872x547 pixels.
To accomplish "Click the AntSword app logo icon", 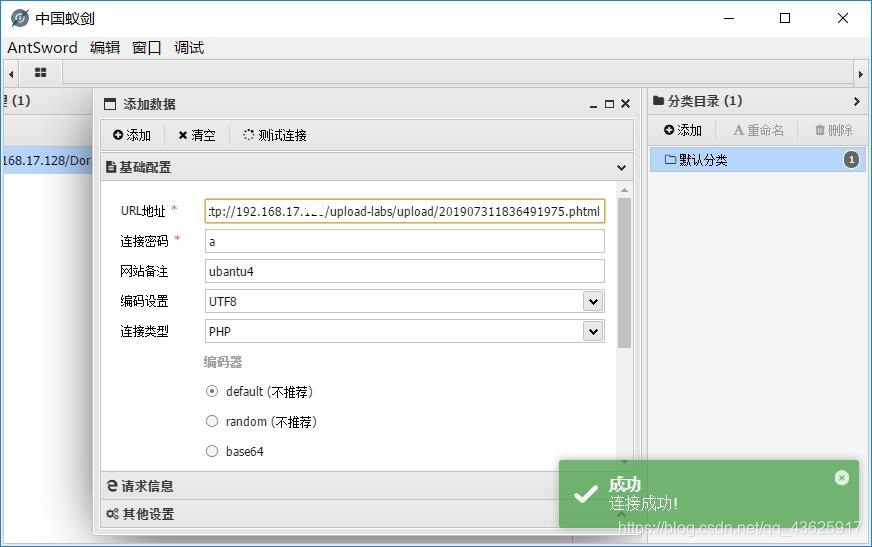I will [20, 18].
